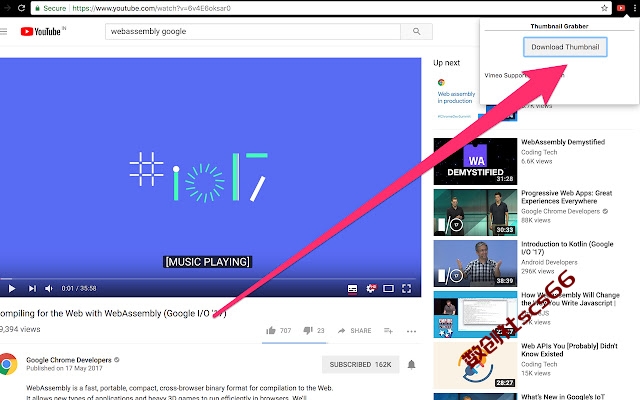Click the search magnifier button
This screenshot has width=640, height=400.
point(416,31)
